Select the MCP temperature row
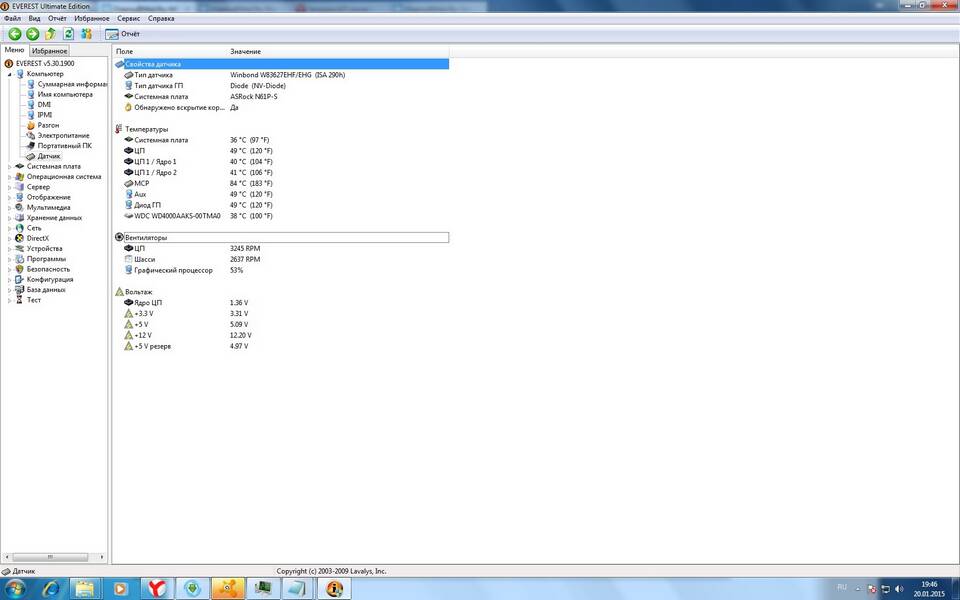The image size is (960, 600). pos(141,183)
